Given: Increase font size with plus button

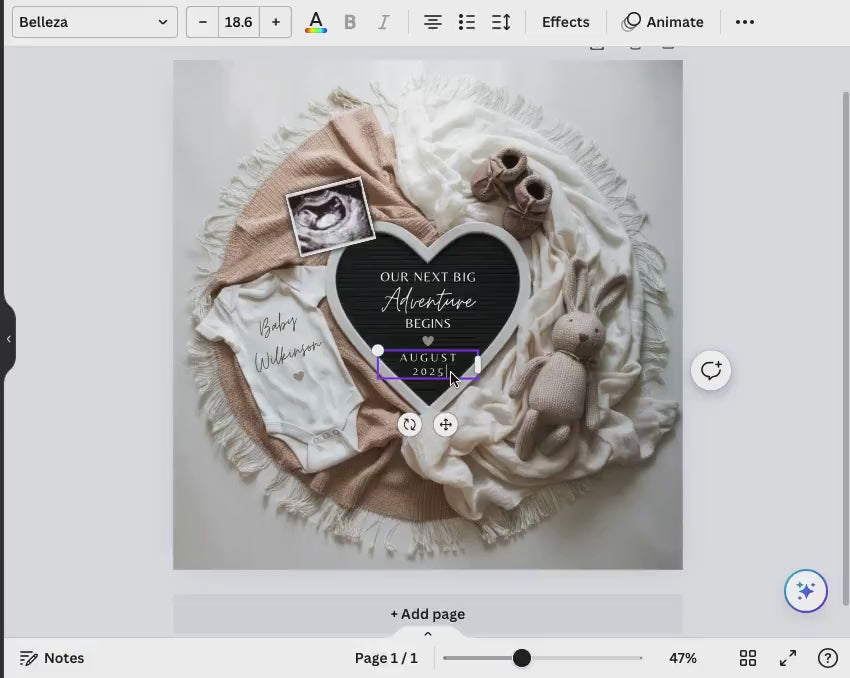Looking at the screenshot, I should click(275, 22).
